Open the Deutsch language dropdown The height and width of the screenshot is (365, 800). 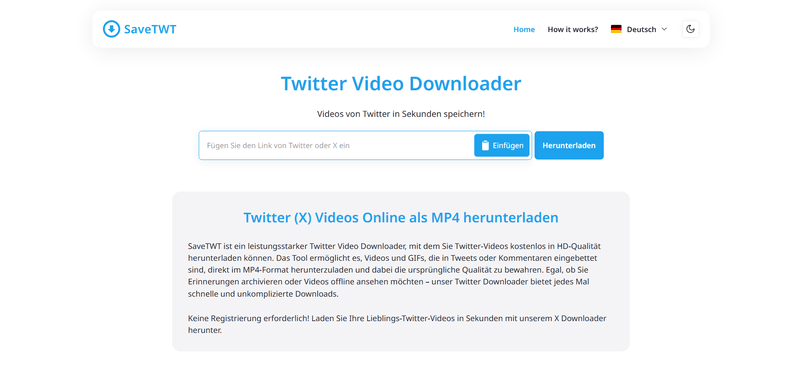pyautogui.click(x=639, y=29)
